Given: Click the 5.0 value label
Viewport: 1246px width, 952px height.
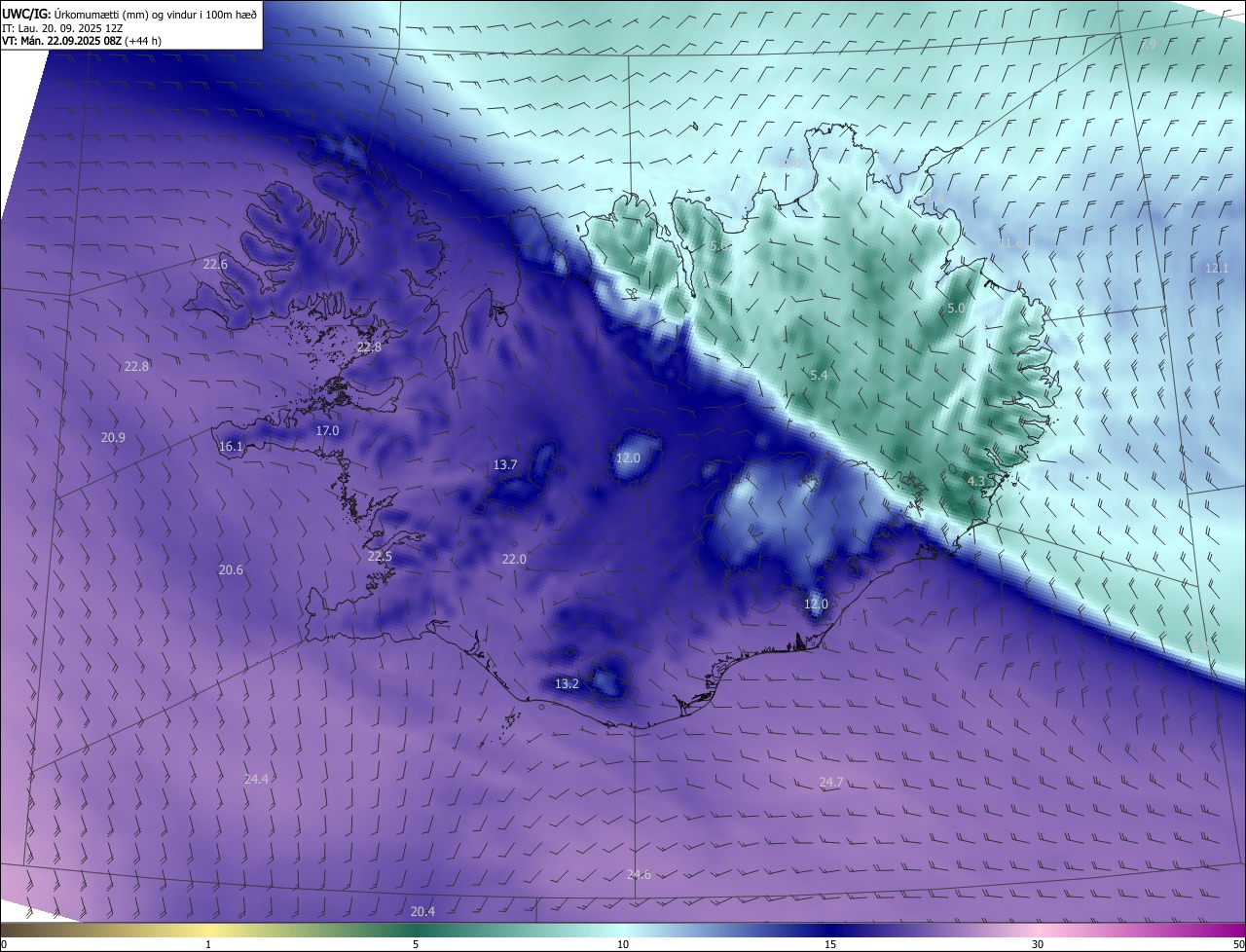Looking at the screenshot, I should click(956, 308).
